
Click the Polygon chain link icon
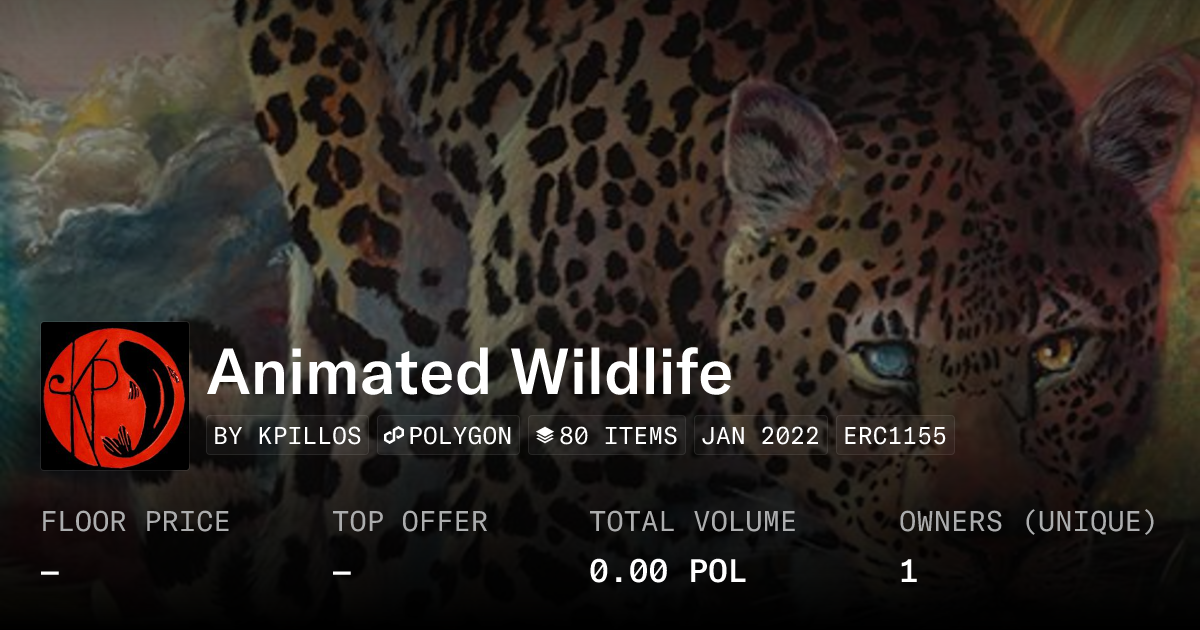393,436
